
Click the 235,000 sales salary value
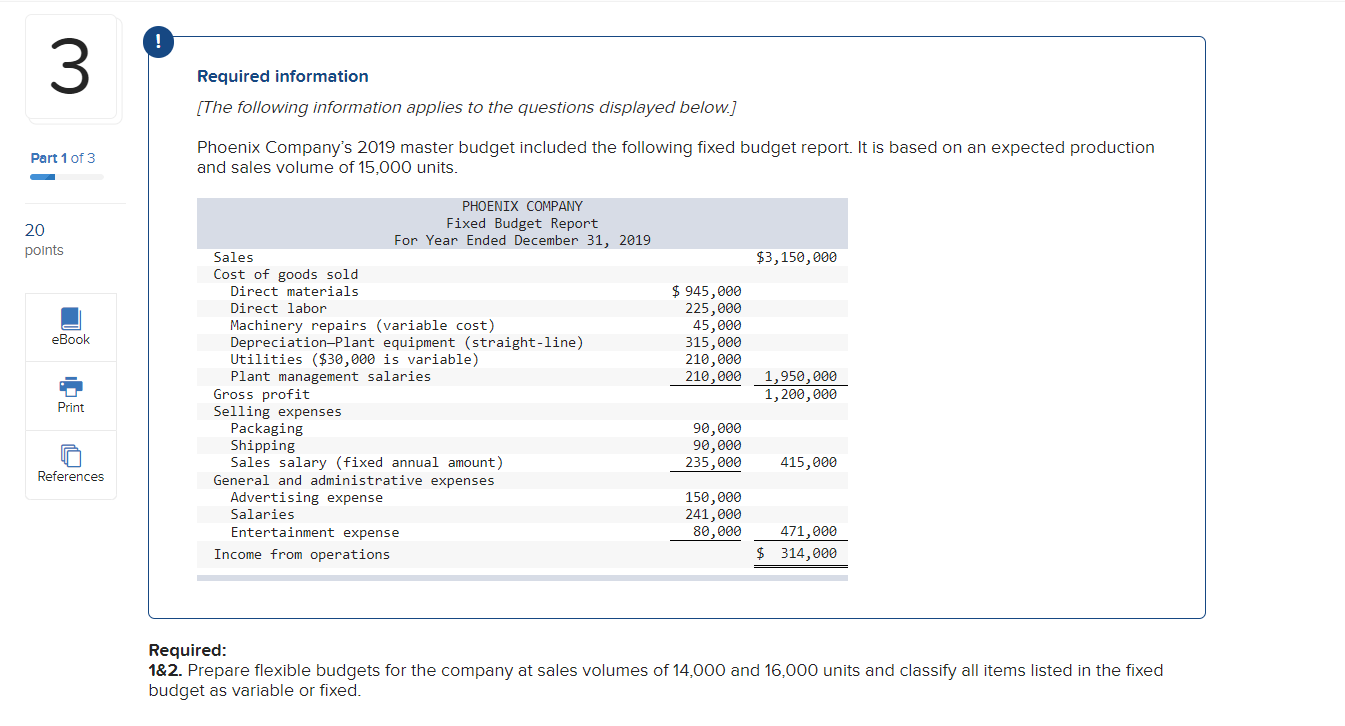click(714, 462)
